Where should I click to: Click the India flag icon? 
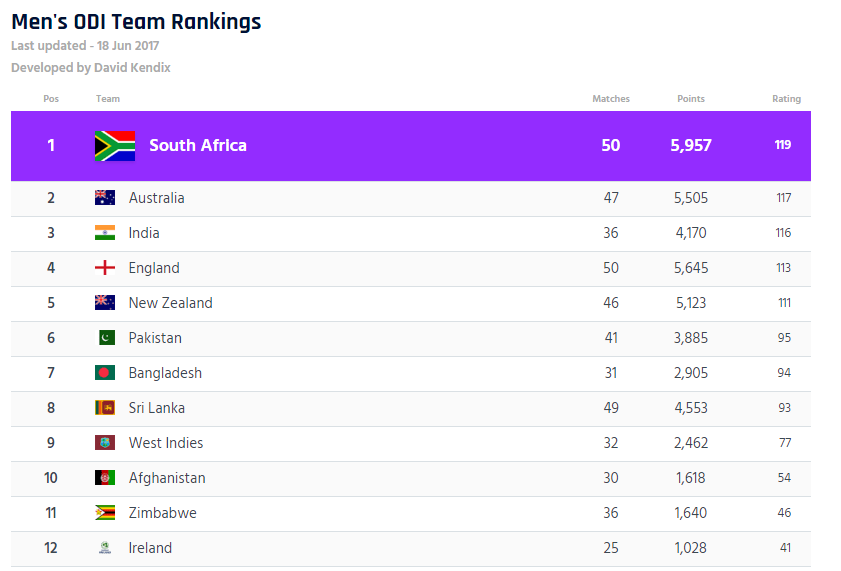[105, 233]
